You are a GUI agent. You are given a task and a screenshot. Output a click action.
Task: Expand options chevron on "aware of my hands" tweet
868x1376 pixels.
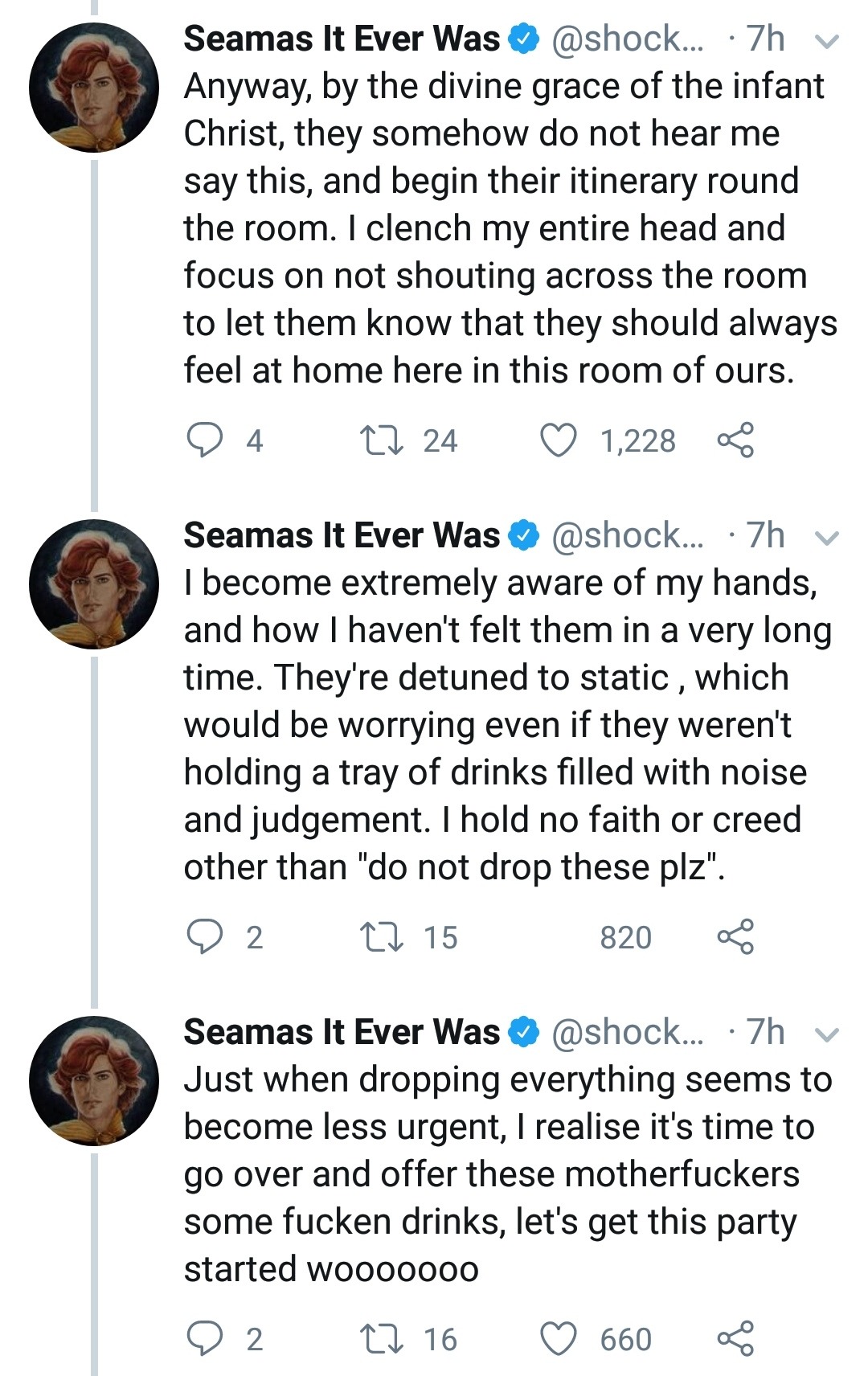tap(827, 538)
